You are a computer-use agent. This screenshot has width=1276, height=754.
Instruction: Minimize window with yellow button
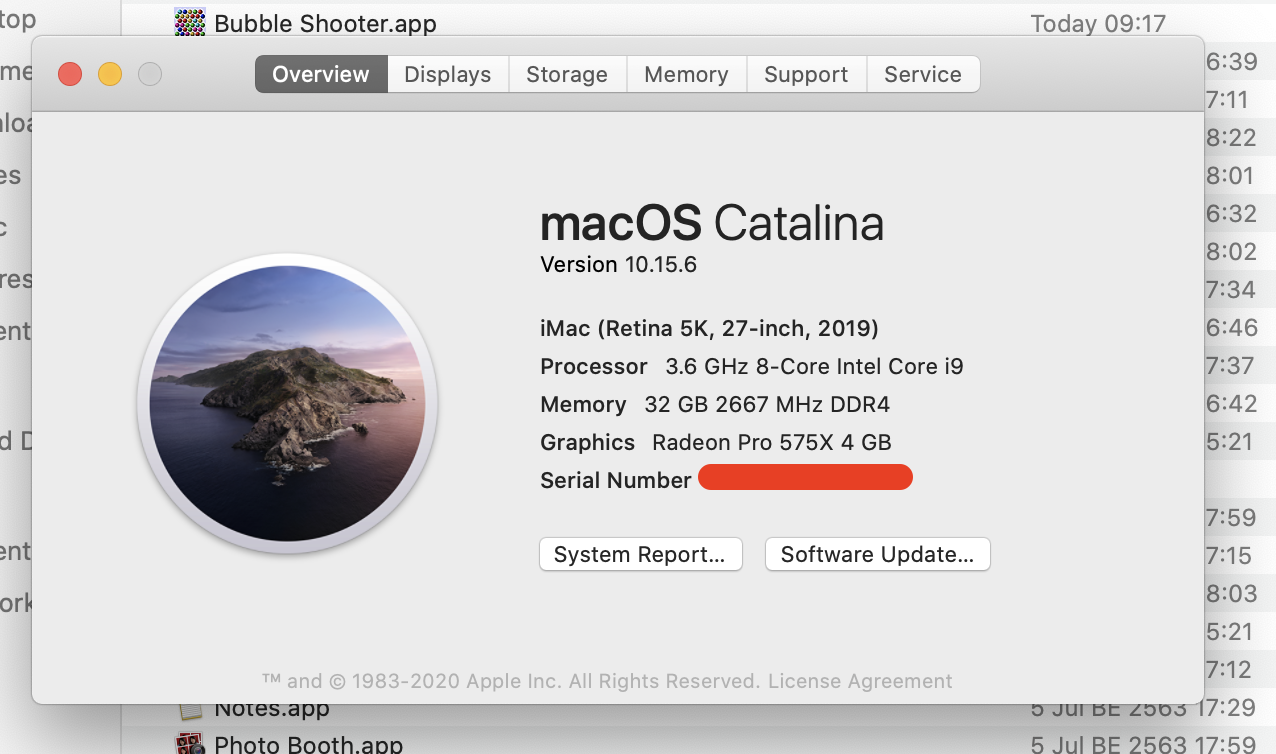tap(110, 74)
